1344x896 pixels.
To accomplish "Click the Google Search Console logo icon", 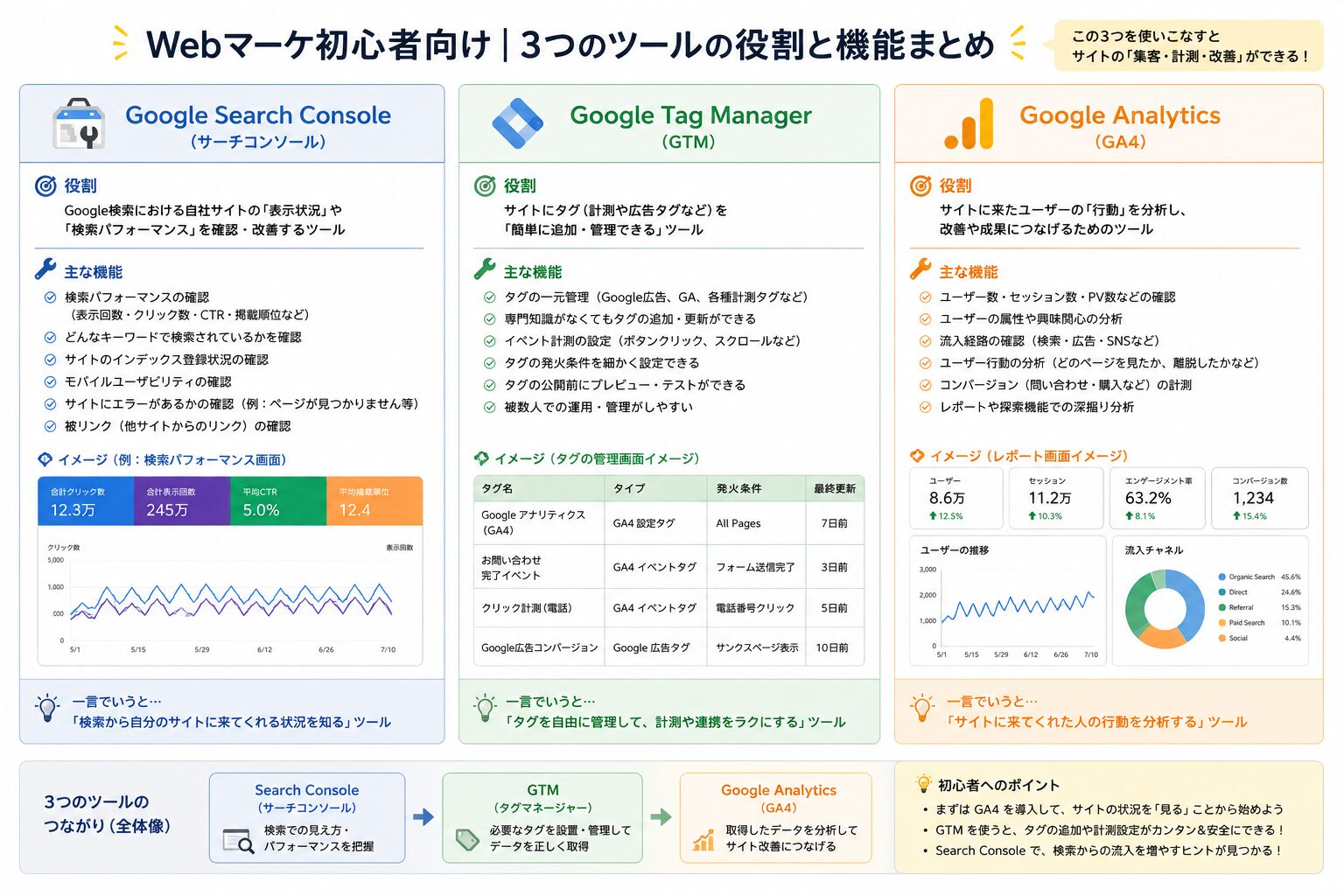I will [x=79, y=123].
